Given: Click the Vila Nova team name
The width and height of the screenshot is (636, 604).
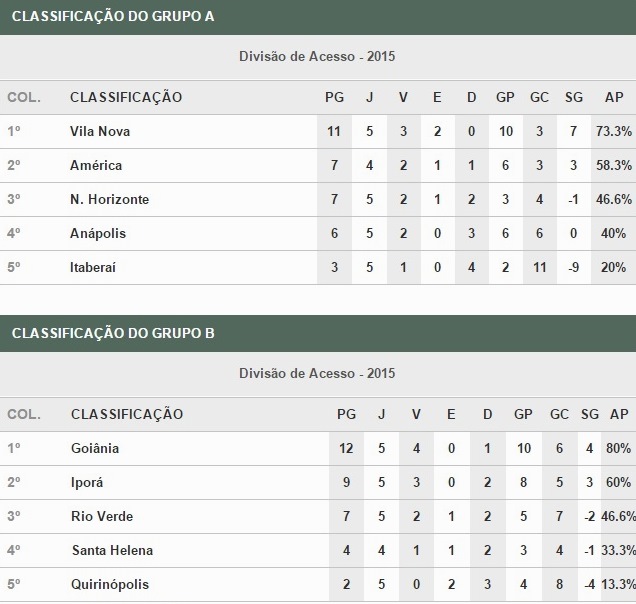Looking at the screenshot, I should [100, 131].
